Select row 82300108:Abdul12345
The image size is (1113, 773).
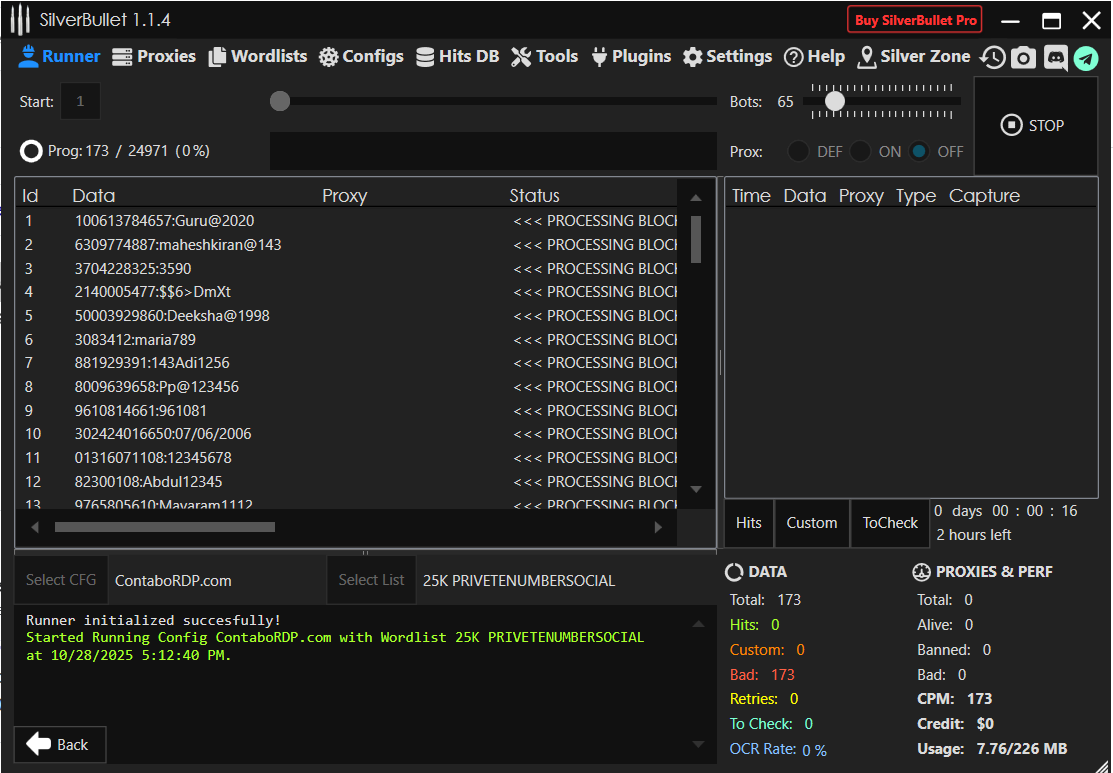tap(346, 482)
